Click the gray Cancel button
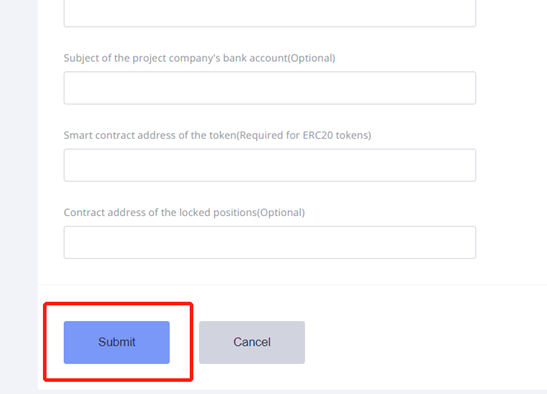 [252, 342]
